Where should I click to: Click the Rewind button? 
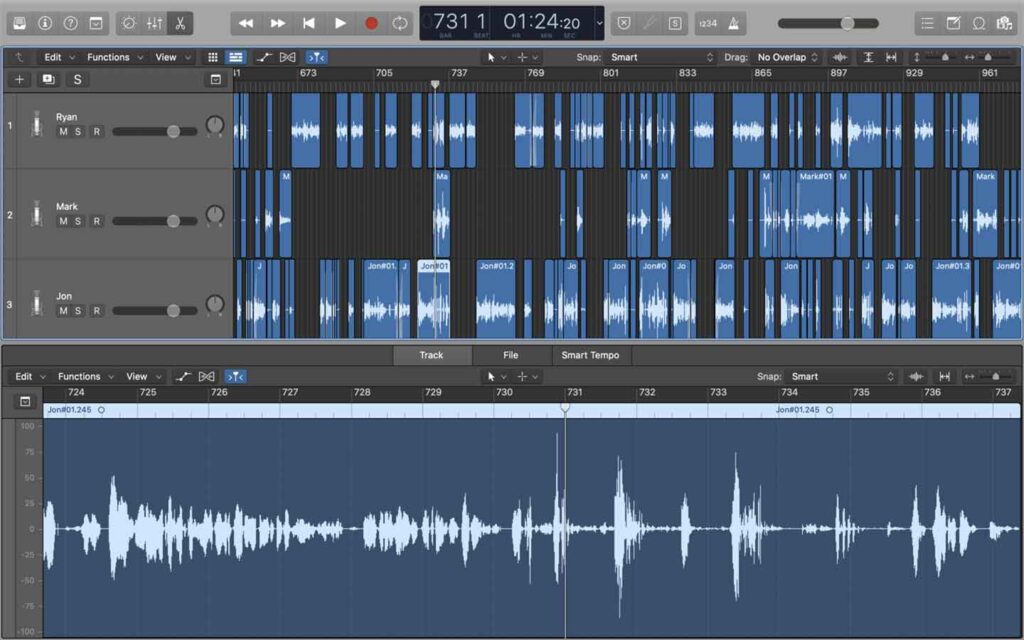246,24
